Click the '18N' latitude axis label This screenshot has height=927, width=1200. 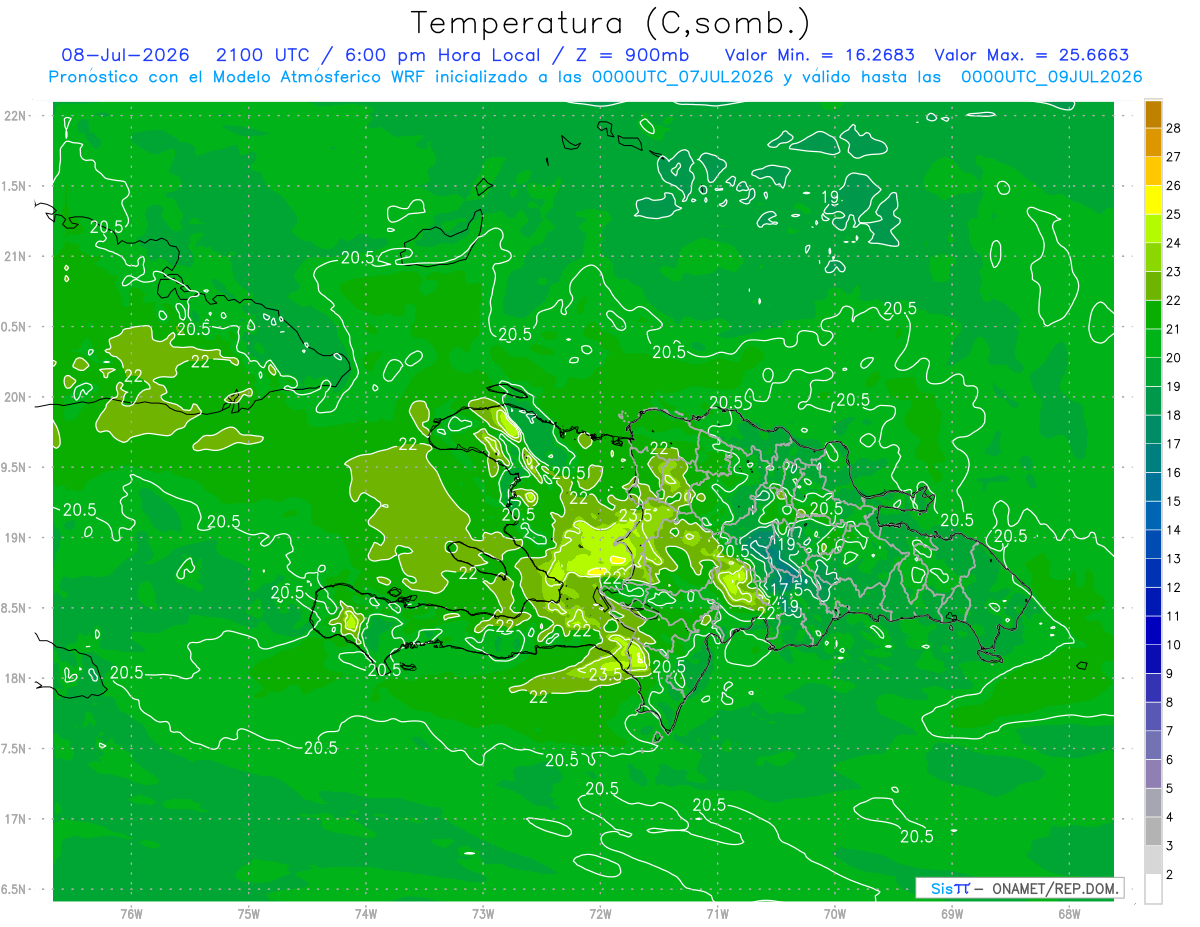15,678
